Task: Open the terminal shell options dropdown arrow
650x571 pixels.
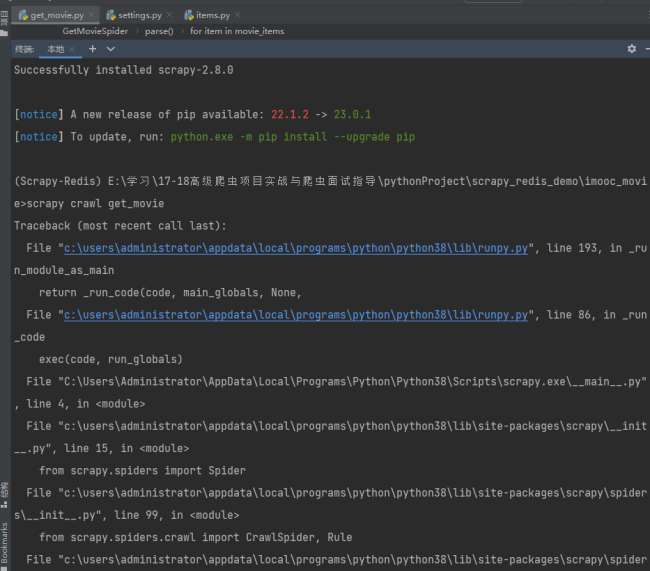Action: pyautogui.click(x=110, y=48)
